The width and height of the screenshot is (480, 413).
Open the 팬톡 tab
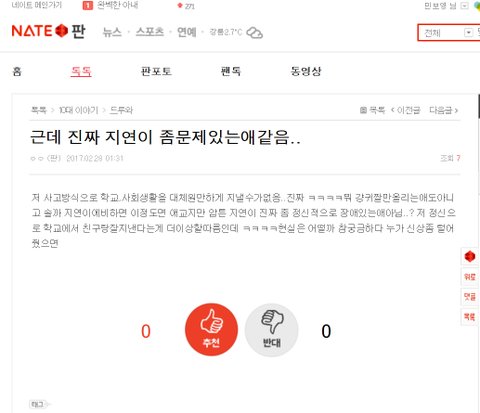click(x=231, y=71)
